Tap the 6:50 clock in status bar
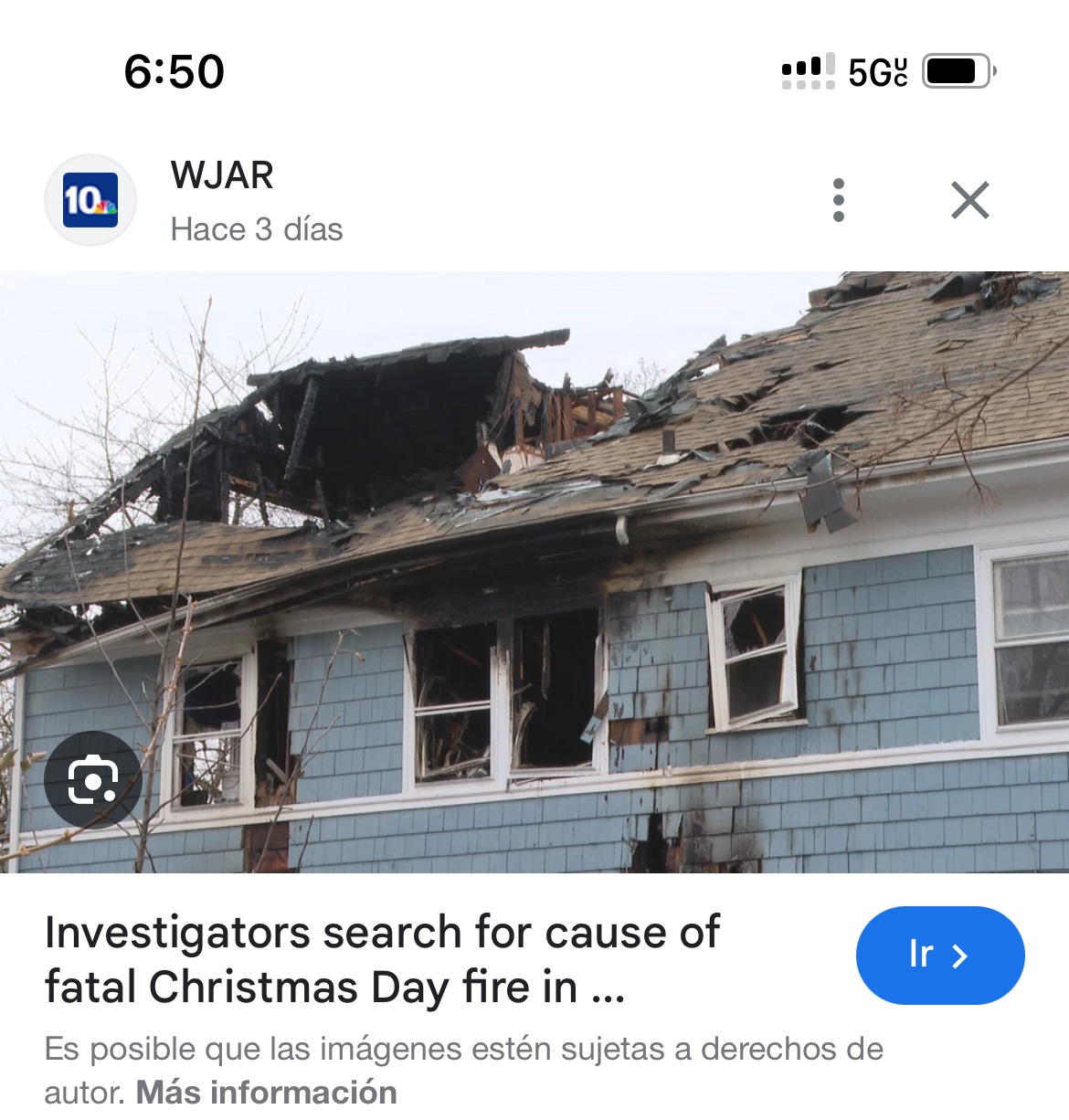 pyautogui.click(x=174, y=71)
